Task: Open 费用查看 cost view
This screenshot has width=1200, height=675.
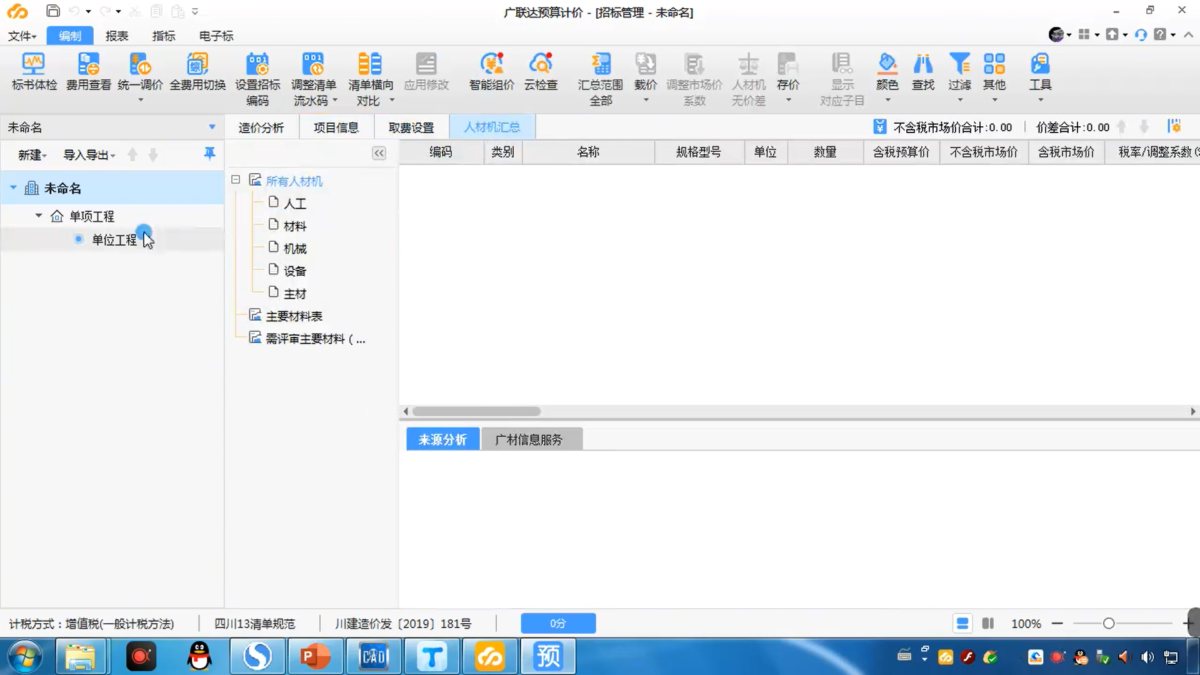Action: pos(88,72)
